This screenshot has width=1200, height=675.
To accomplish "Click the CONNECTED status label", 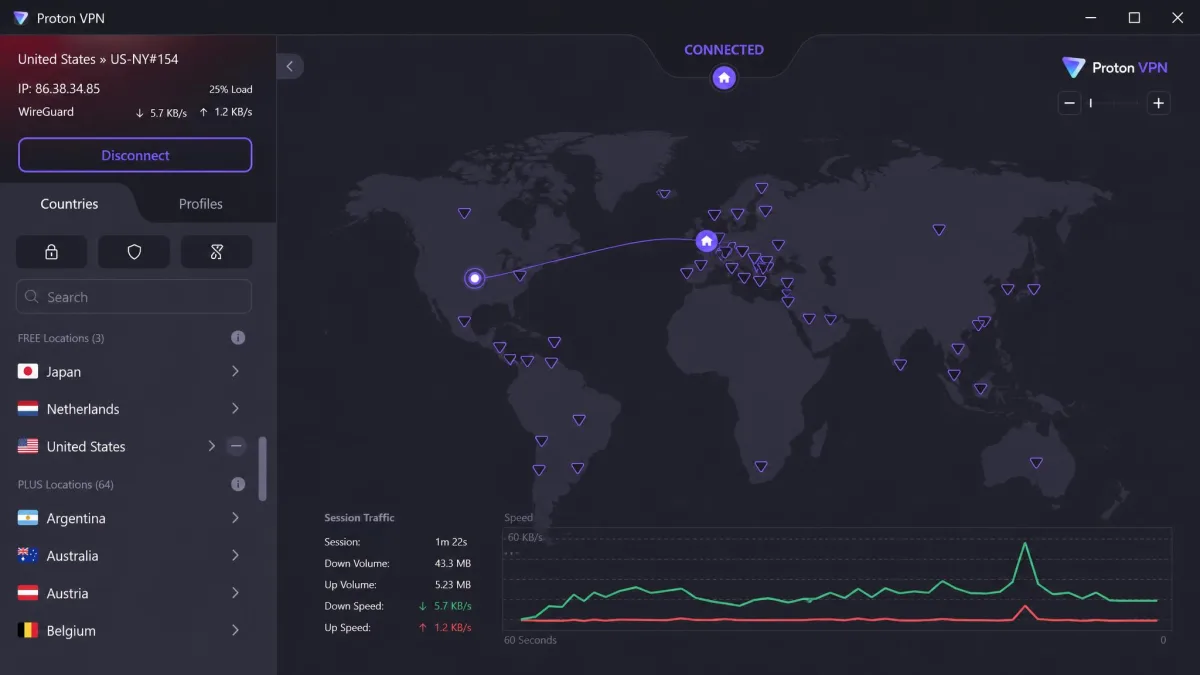I will pyautogui.click(x=724, y=50).
